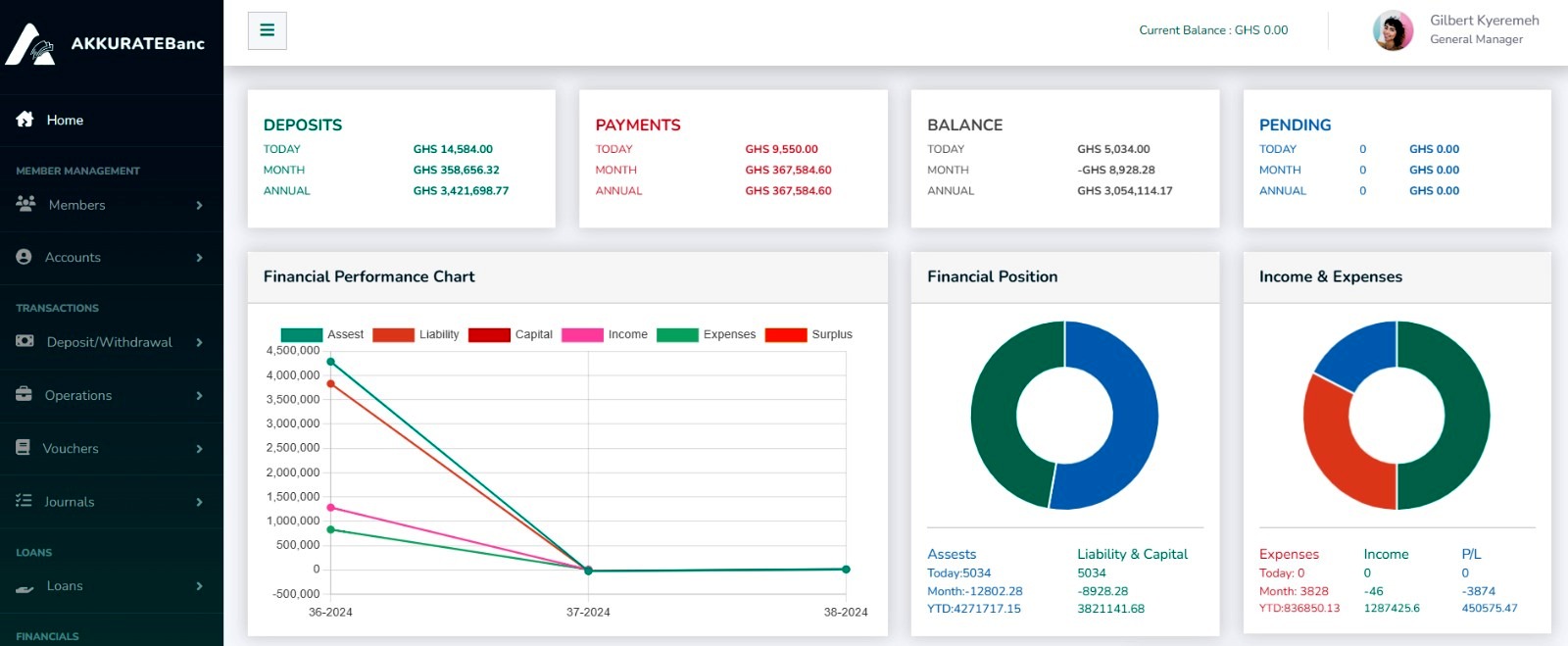The image size is (1568, 646).
Task: Click the Vouchers book icon
Action: pyautogui.click(x=24, y=448)
